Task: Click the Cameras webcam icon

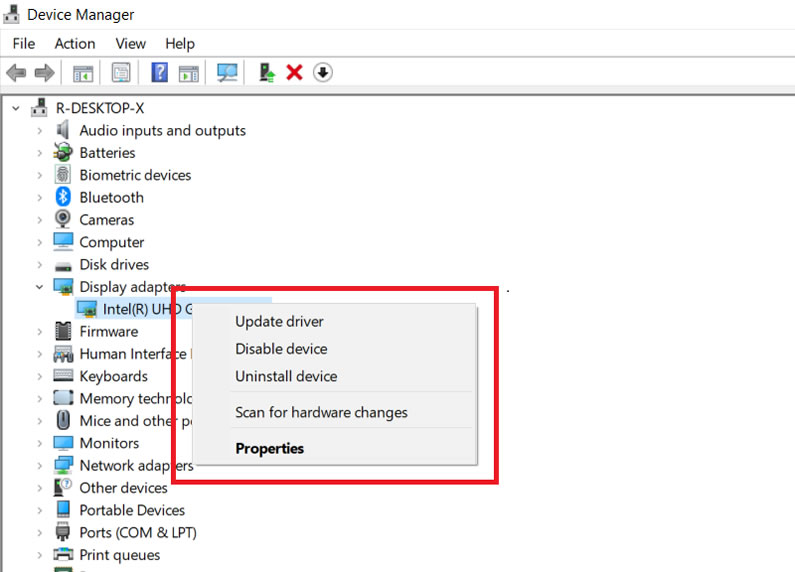Action: 63,219
